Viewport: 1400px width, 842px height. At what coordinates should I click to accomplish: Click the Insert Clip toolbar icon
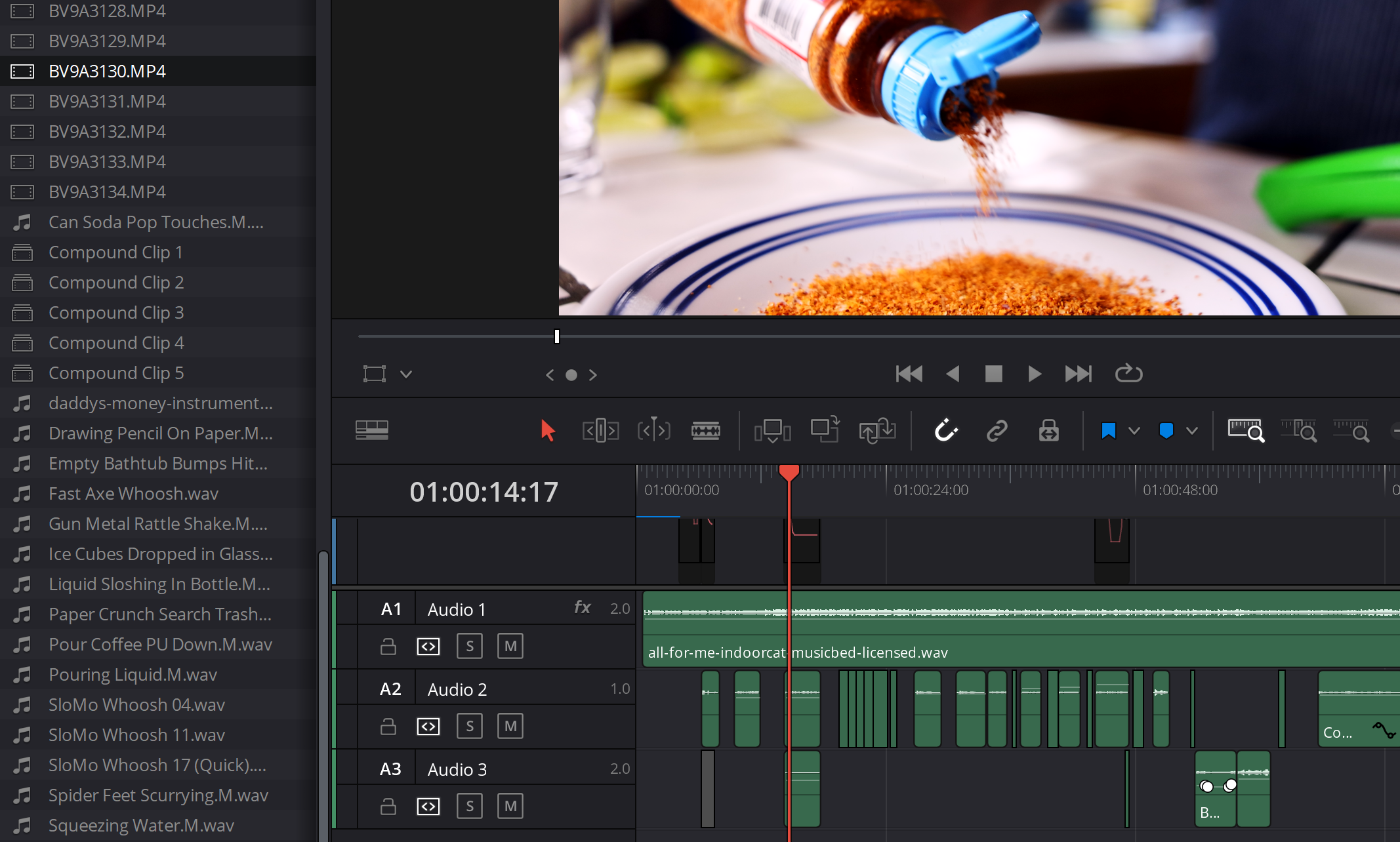(x=772, y=431)
